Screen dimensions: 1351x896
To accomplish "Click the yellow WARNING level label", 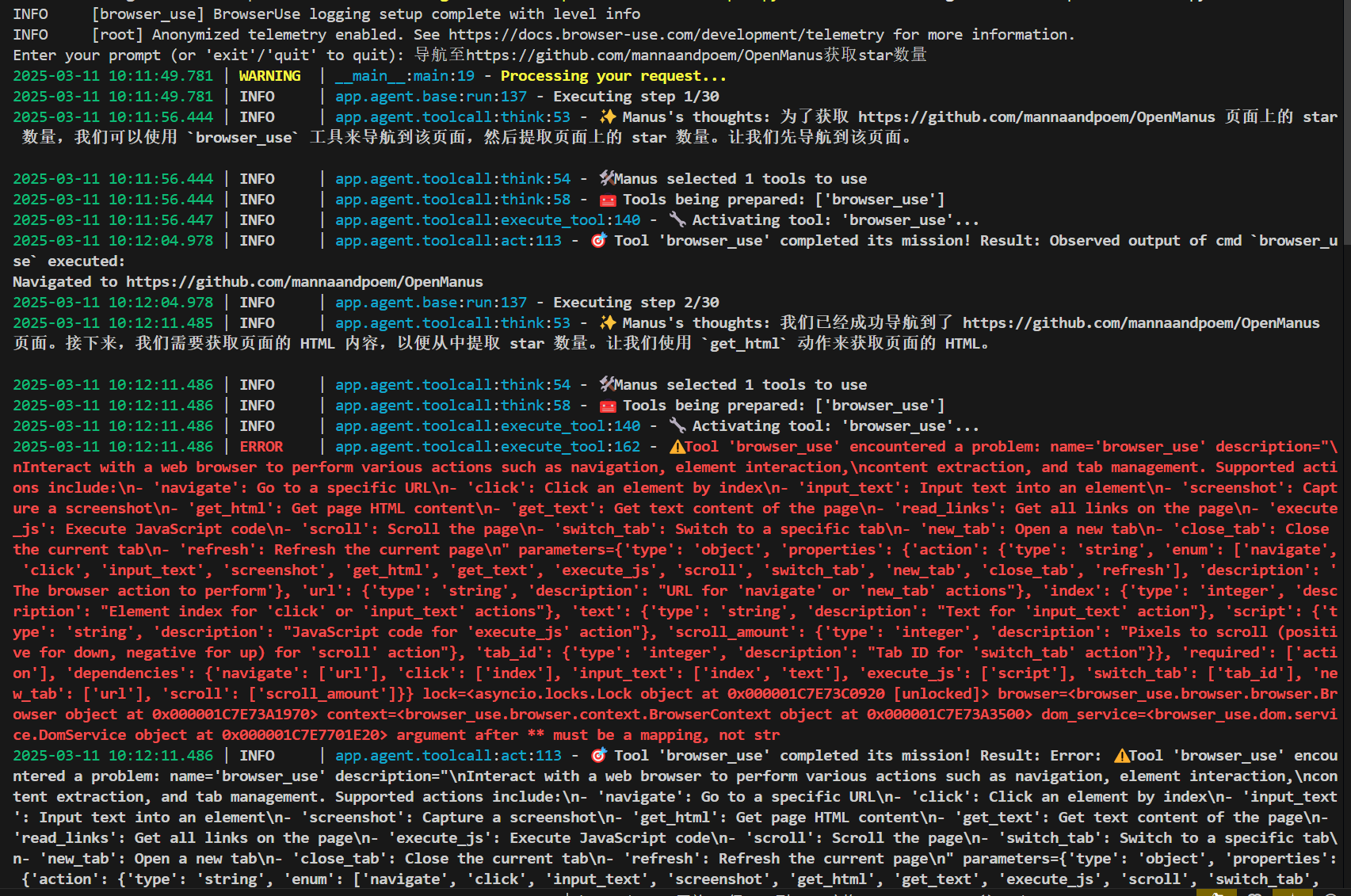I will coord(269,76).
